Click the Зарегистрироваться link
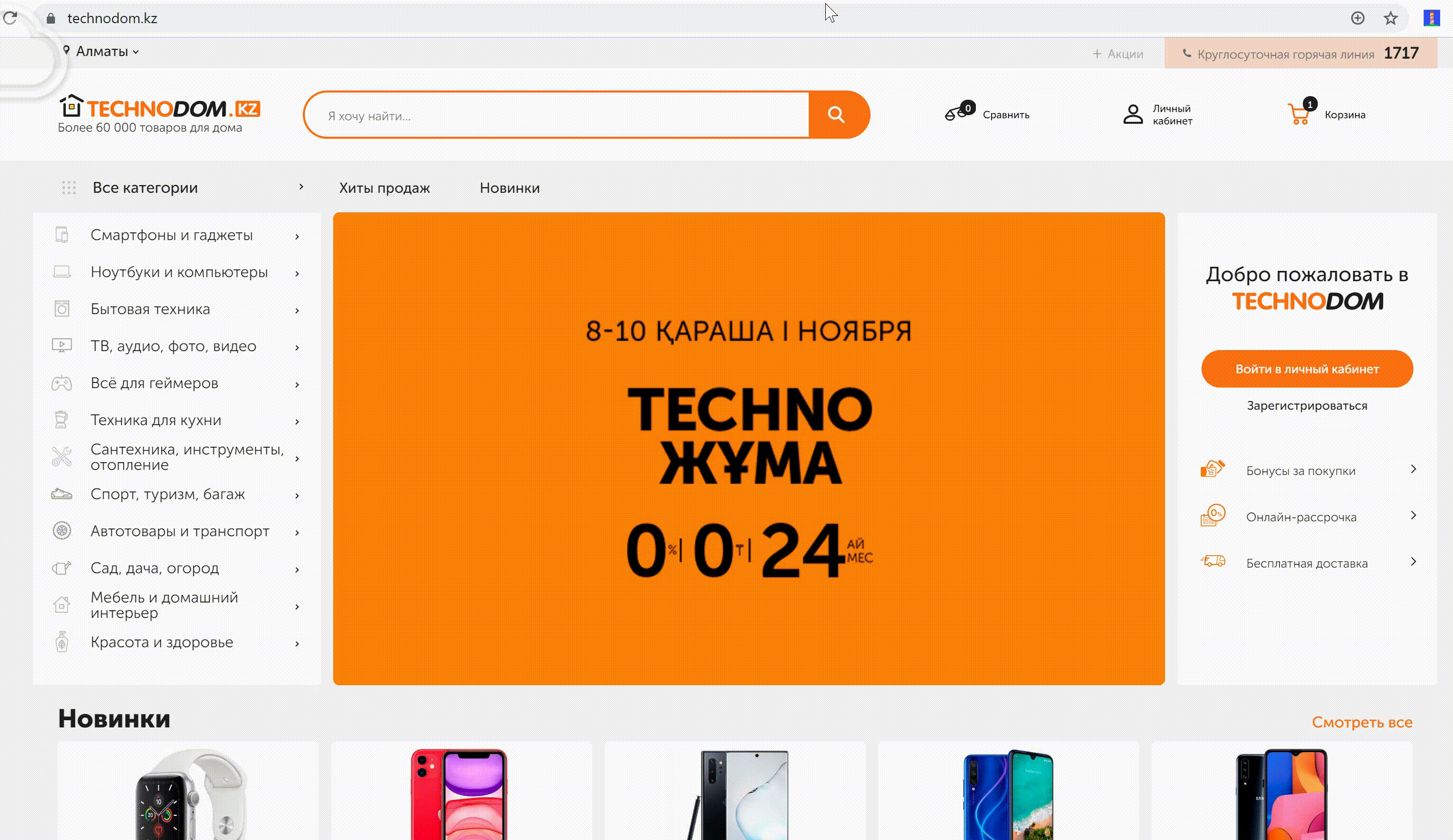The height and width of the screenshot is (840, 1453). click(1306, 406)
